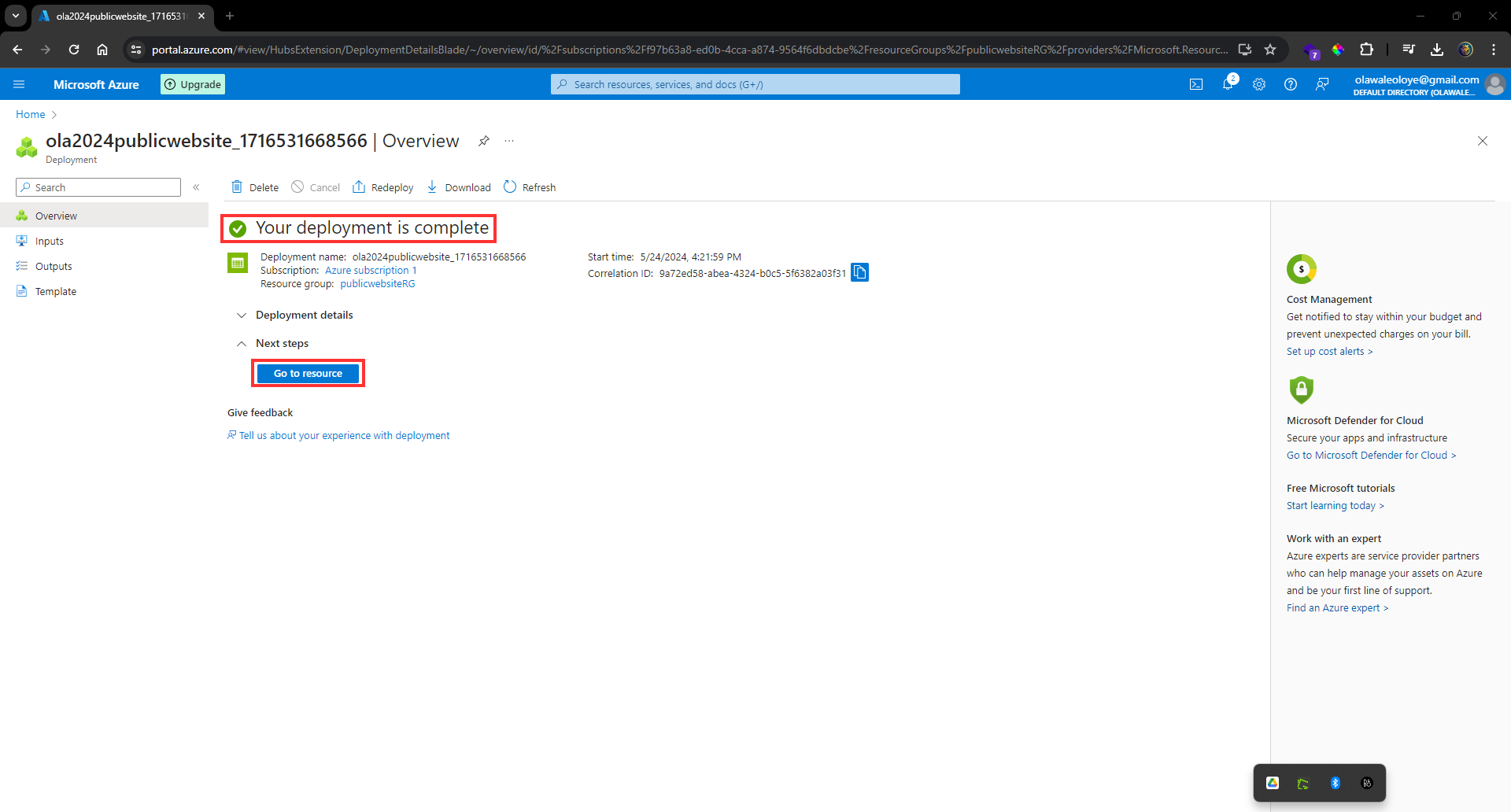This screenshot has width=1511, height=812.
Task: Go to Microsoft Defender for Cloud link
Action: click(1371, 456)
